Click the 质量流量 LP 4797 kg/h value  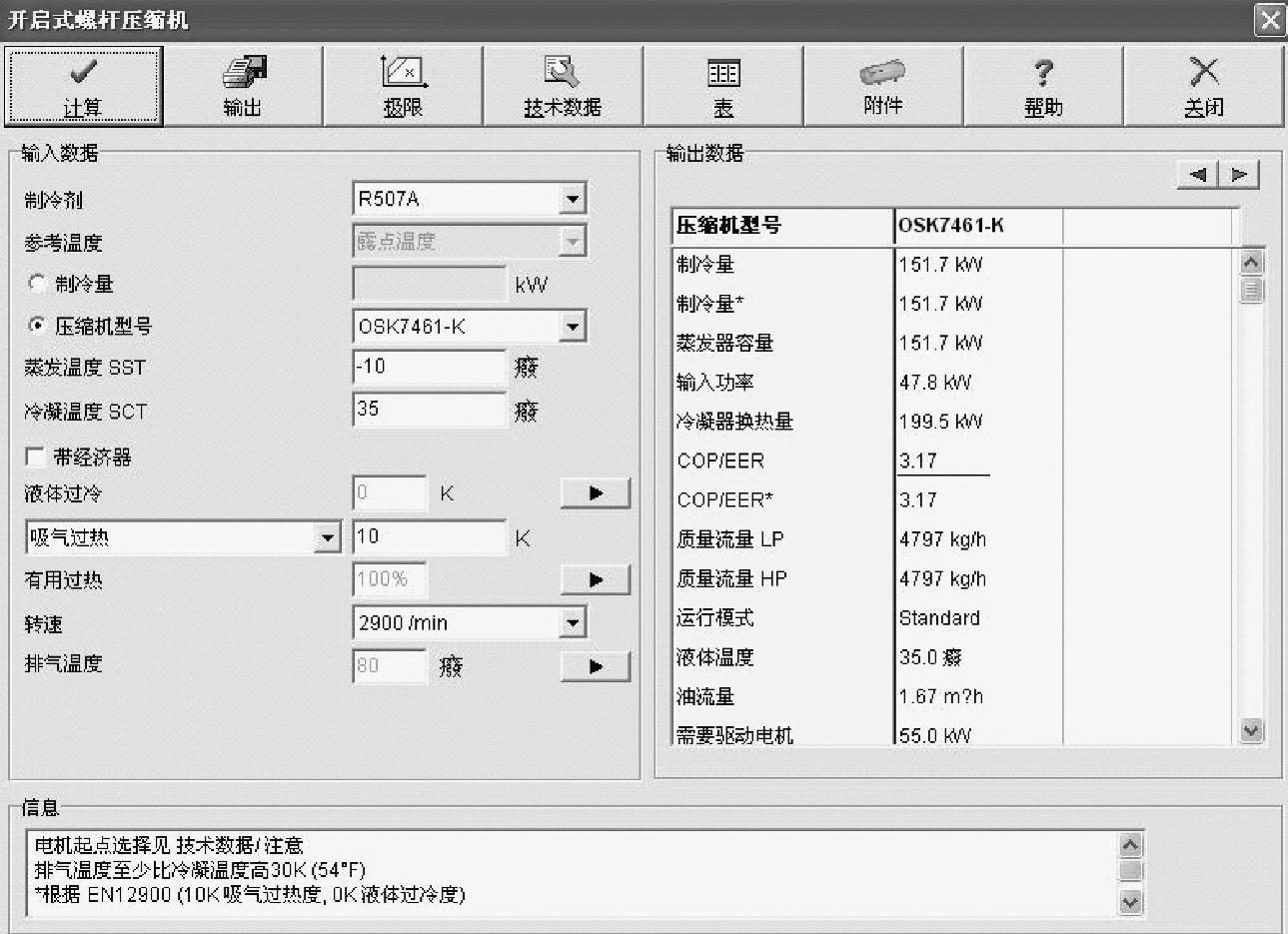coord(942,539)
